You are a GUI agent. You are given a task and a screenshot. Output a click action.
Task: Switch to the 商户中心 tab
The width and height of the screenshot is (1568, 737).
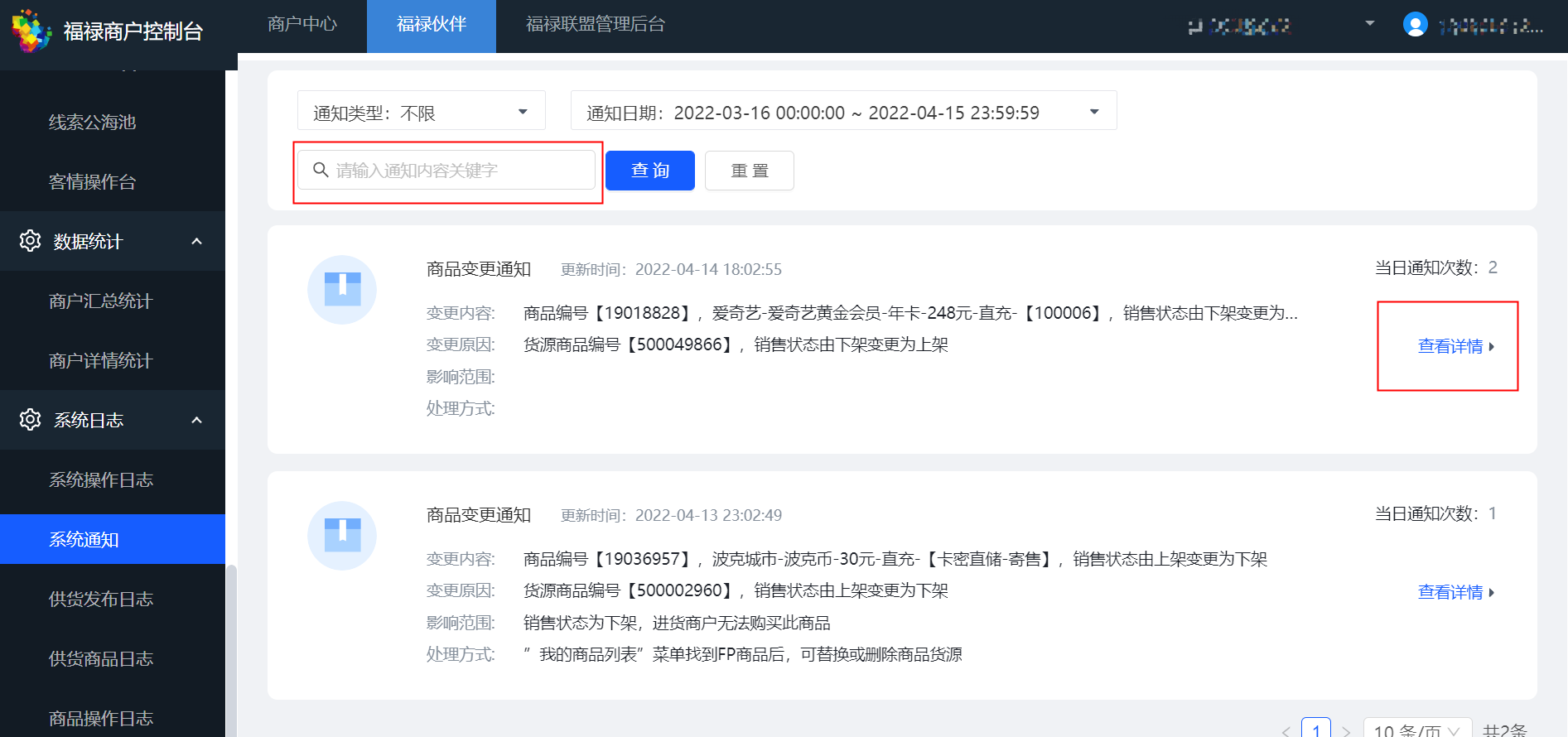(x=302, y=25)
